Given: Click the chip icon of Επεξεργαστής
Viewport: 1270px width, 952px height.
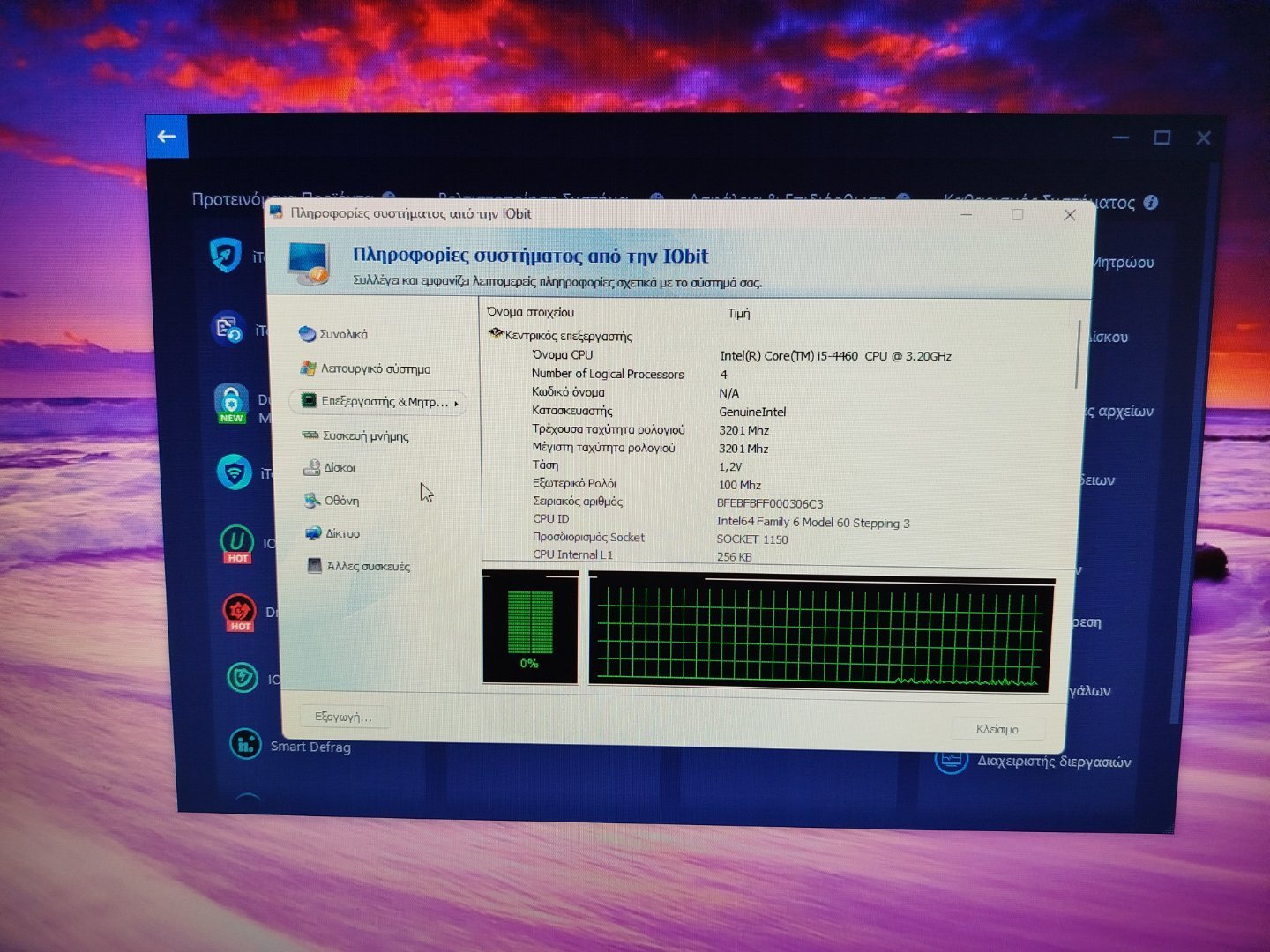Looking at the screenshot, I should 309,401.
